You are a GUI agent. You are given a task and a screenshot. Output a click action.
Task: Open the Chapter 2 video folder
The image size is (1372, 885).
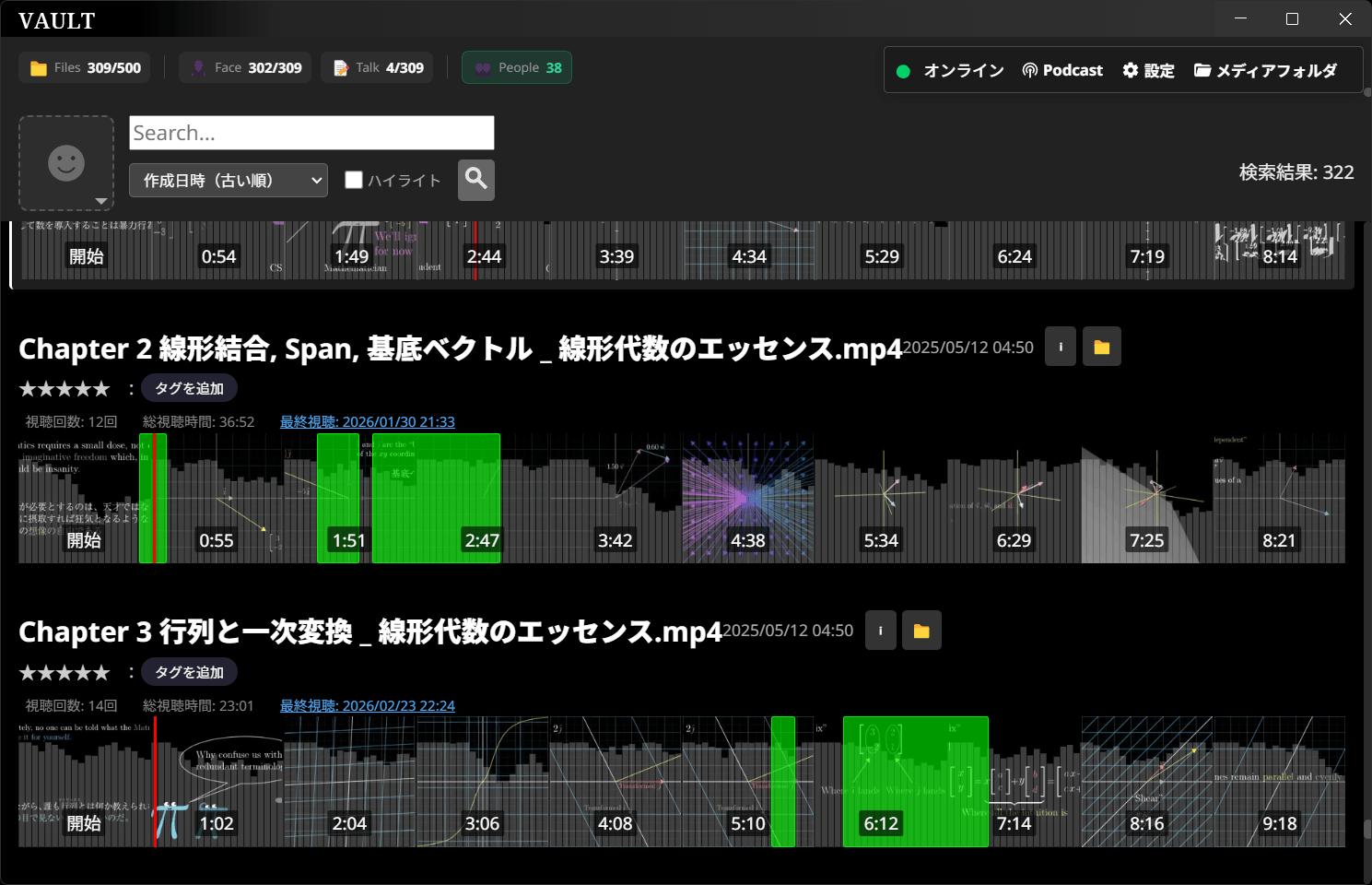pyautogui.click(x=1102, y=347)
